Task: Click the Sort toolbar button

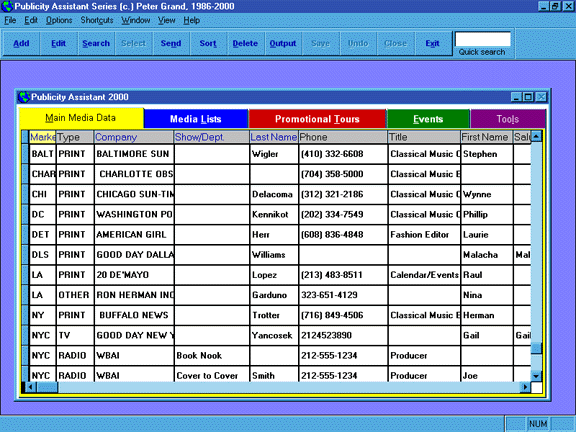Action: [x=208, y=43]
